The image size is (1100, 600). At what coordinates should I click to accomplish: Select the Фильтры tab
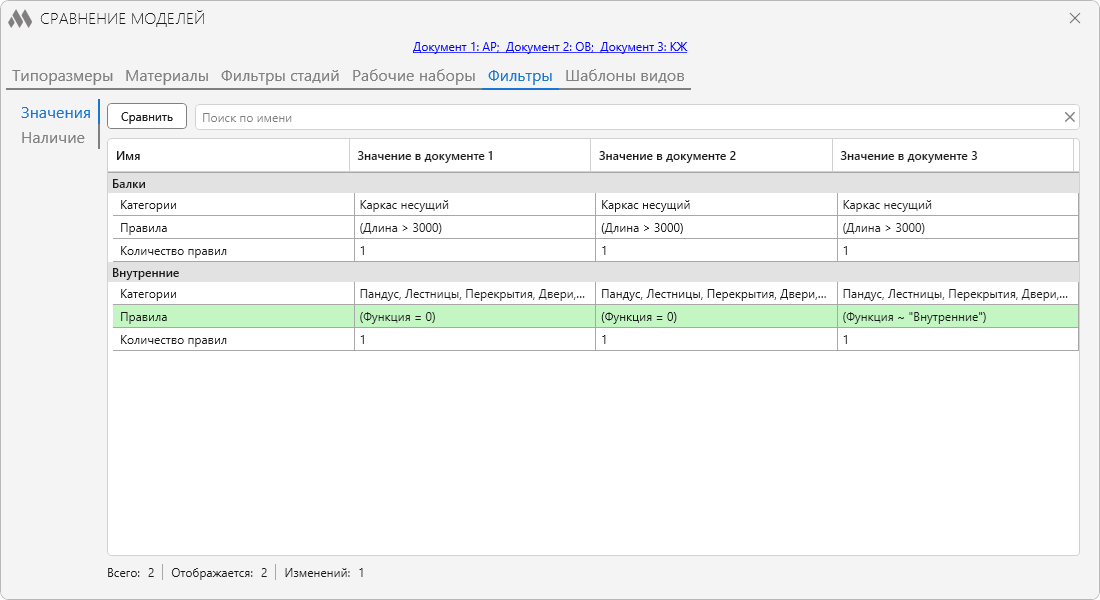[520, 76]
